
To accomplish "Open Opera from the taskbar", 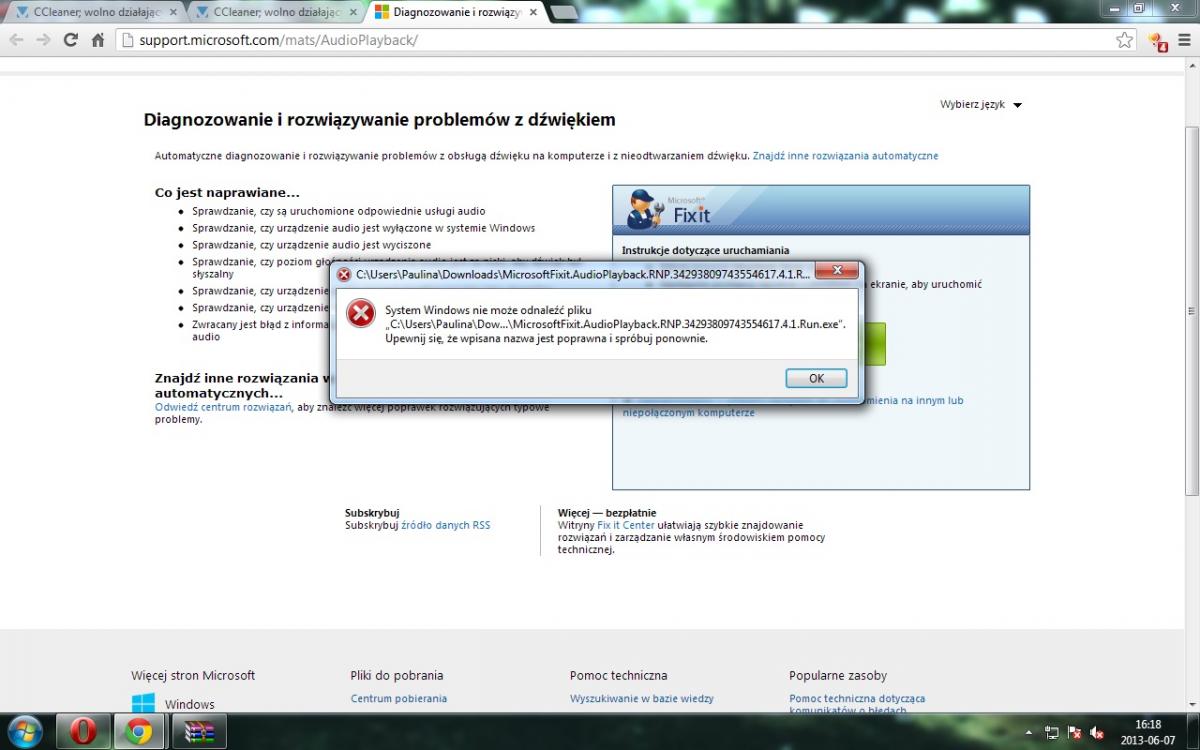I will click(84, 732).
